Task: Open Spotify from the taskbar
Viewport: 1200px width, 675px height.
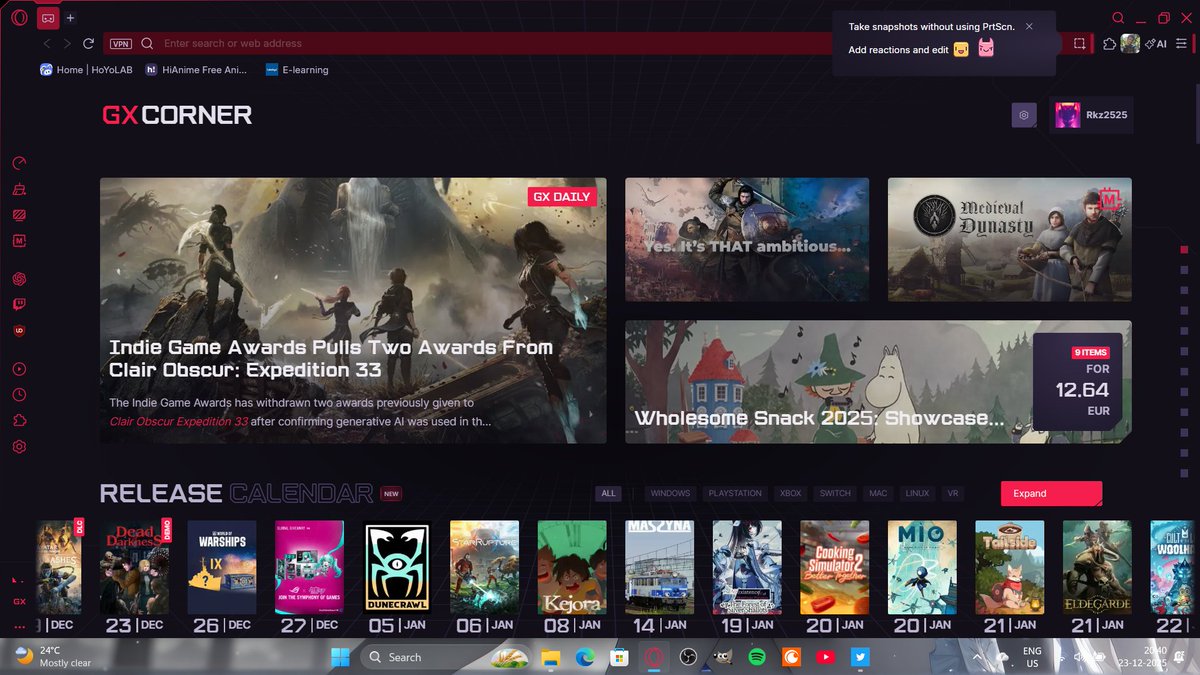Action: pyautogui.click(x=756, y=657)
